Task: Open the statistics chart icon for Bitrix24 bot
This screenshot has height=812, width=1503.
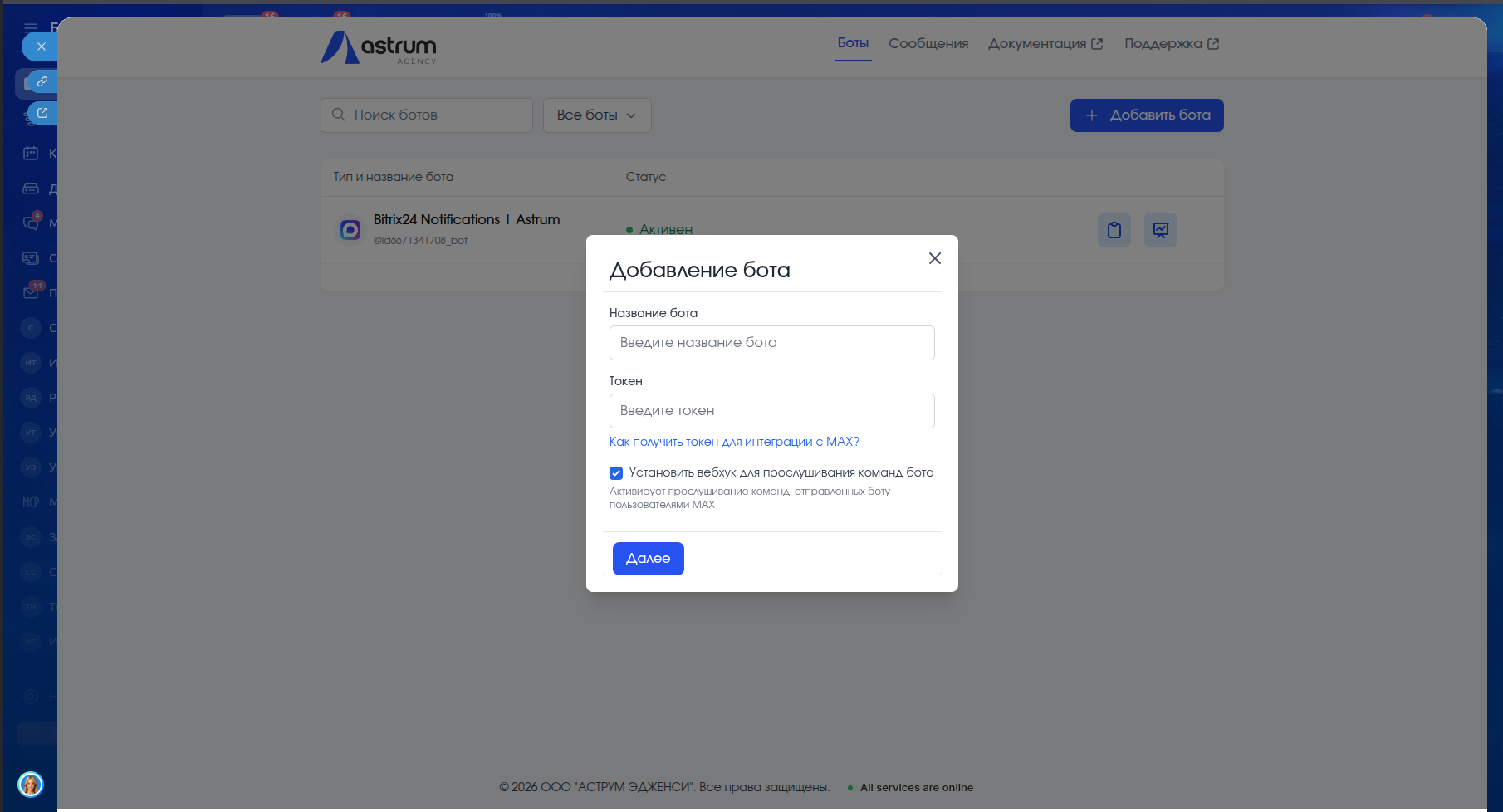Action: [1161, 230]
